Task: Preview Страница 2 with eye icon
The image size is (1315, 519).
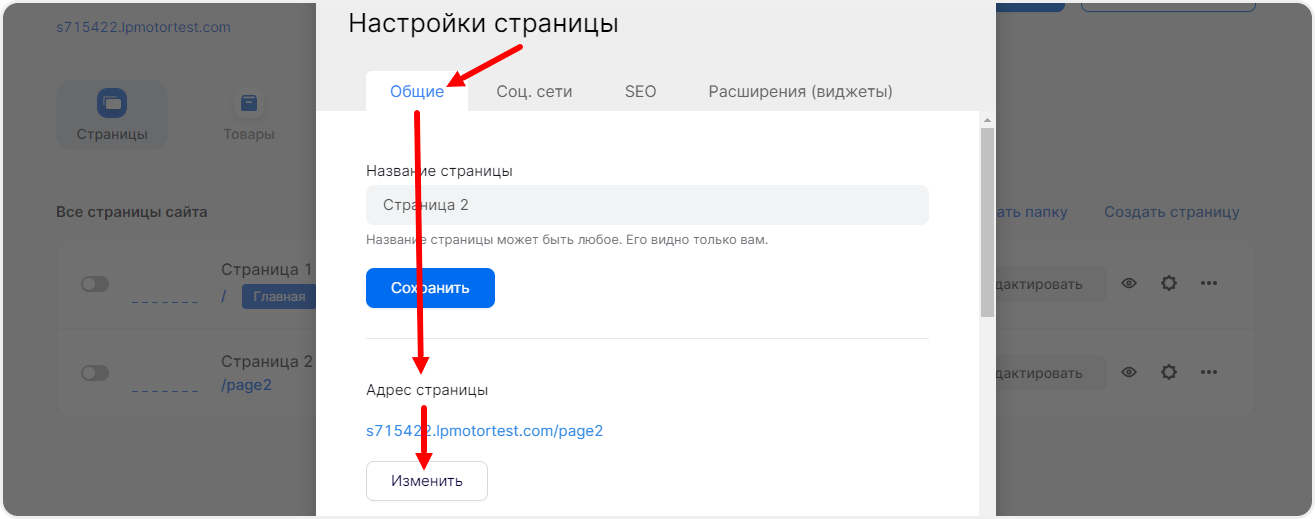Action: click(x=1129, y=373)
